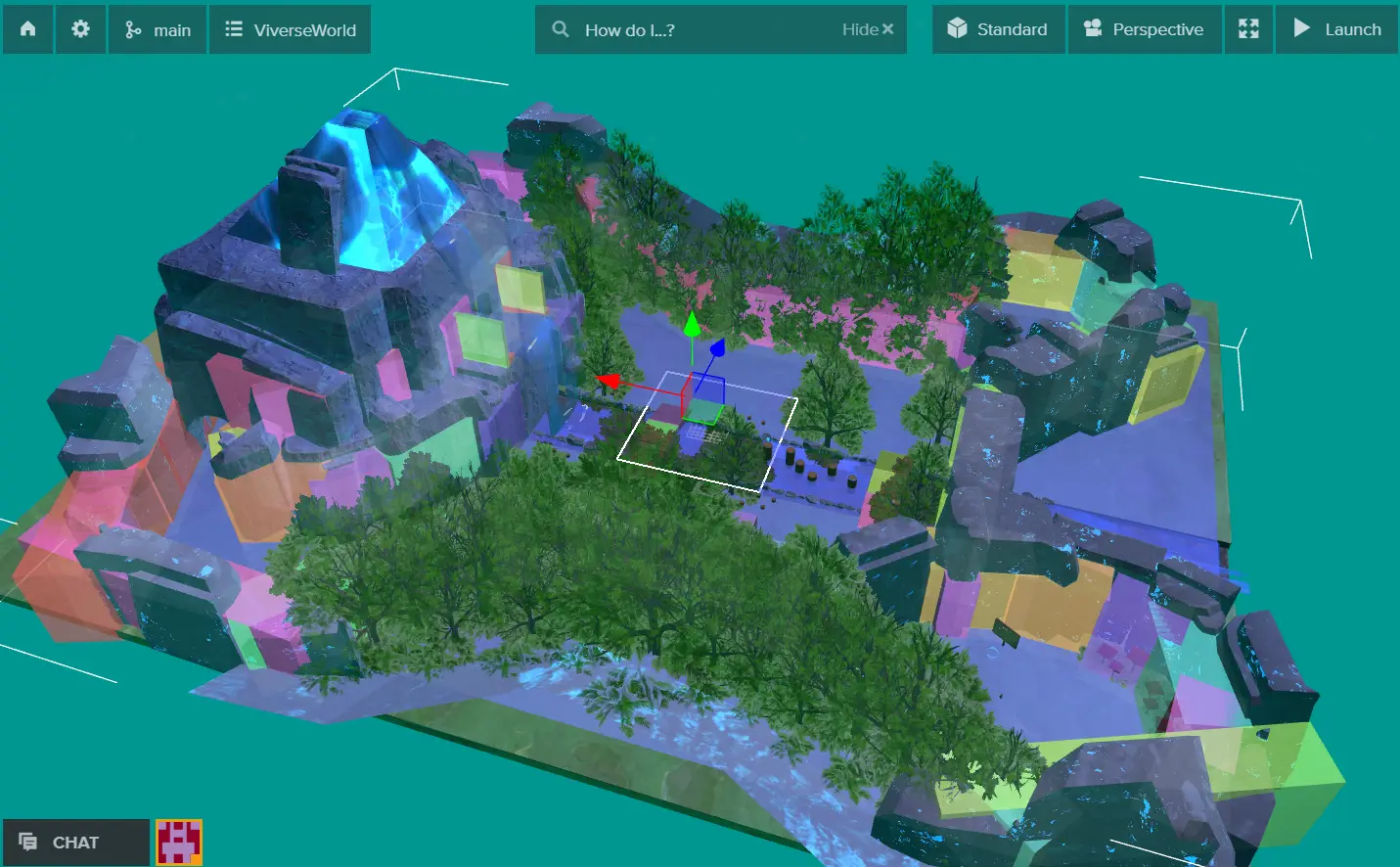Click the user avatar icon beside Chat
The height and width of the screenshot is (867, 1400).
point(179,842)
